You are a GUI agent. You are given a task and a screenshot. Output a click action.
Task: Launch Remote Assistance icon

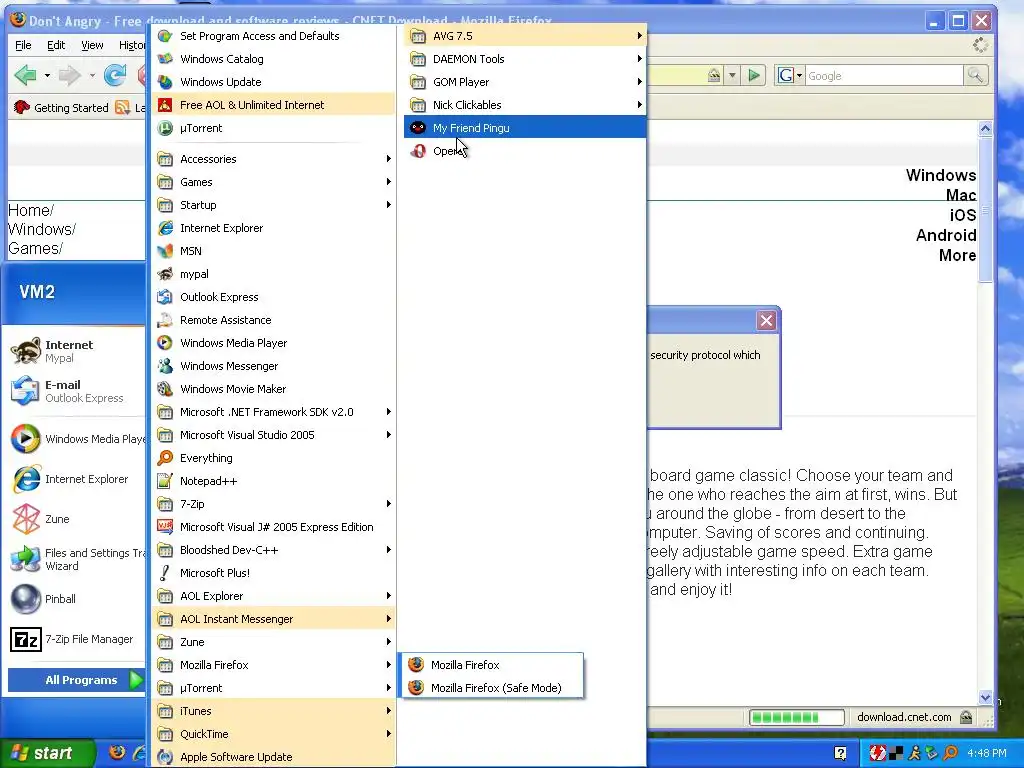click(x=165, y=320)
